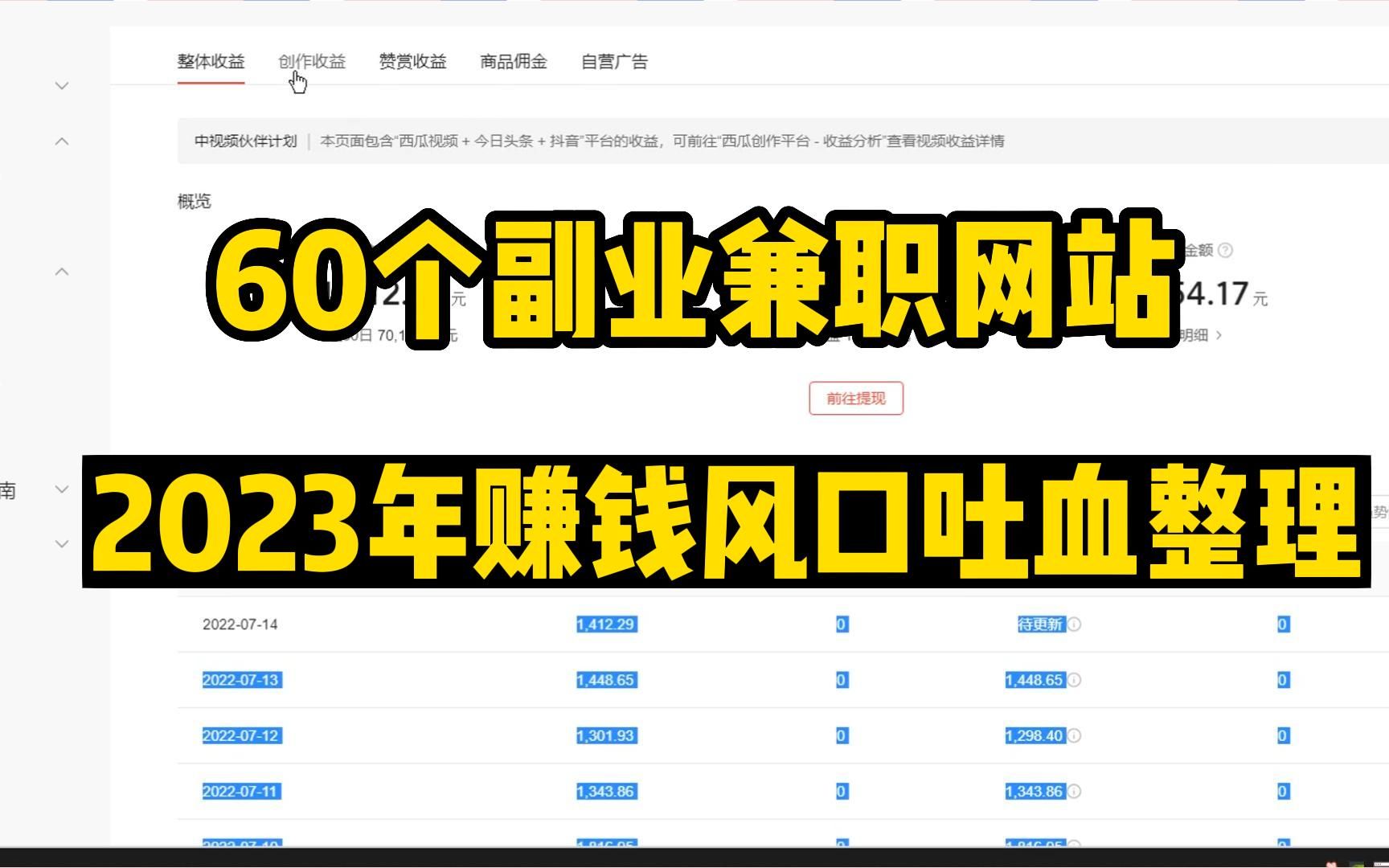Click the help icon beside 金额
1389x868 pixels.
[1225, 251]
